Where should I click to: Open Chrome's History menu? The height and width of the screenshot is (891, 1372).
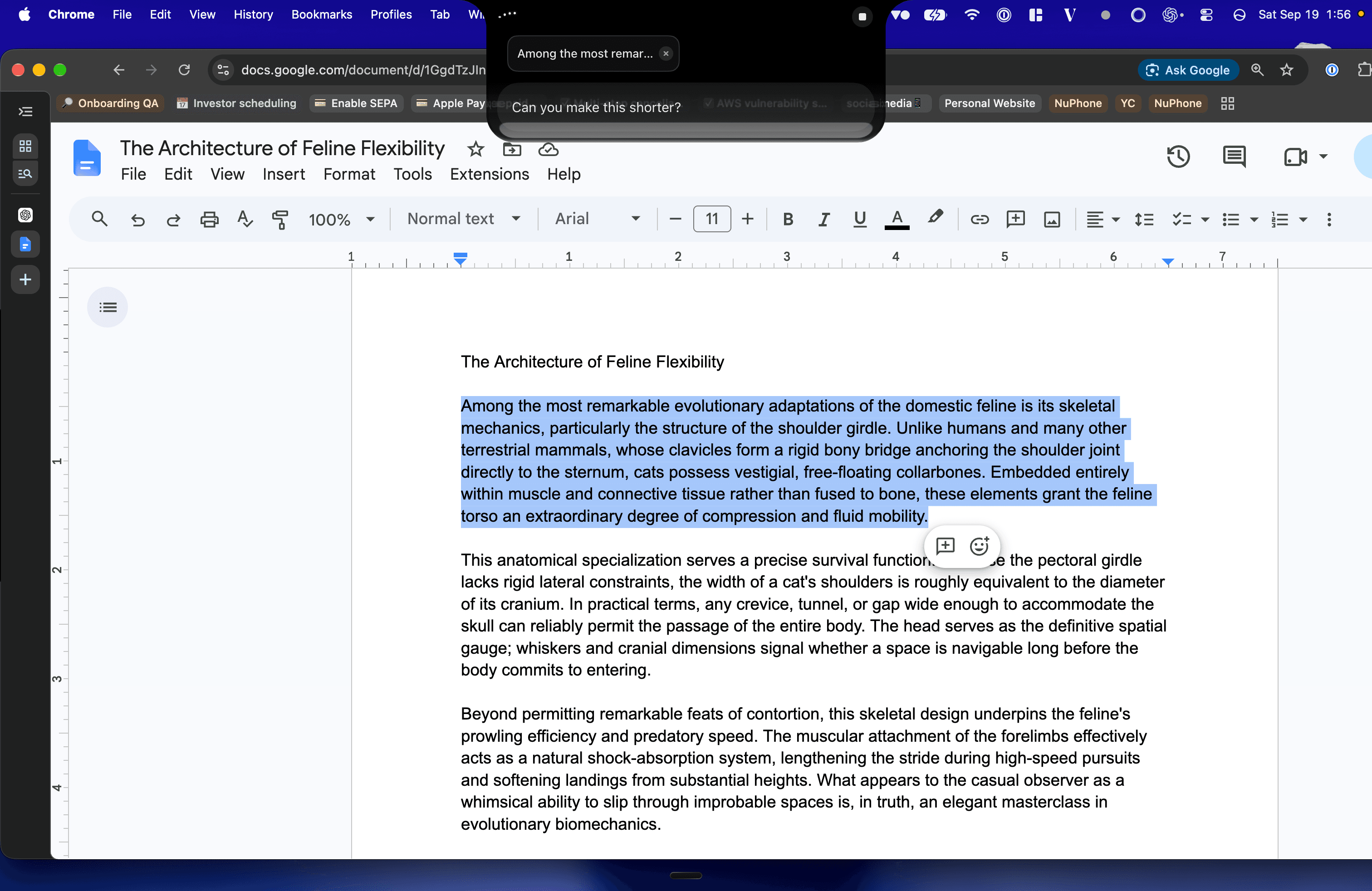(253, 15)
